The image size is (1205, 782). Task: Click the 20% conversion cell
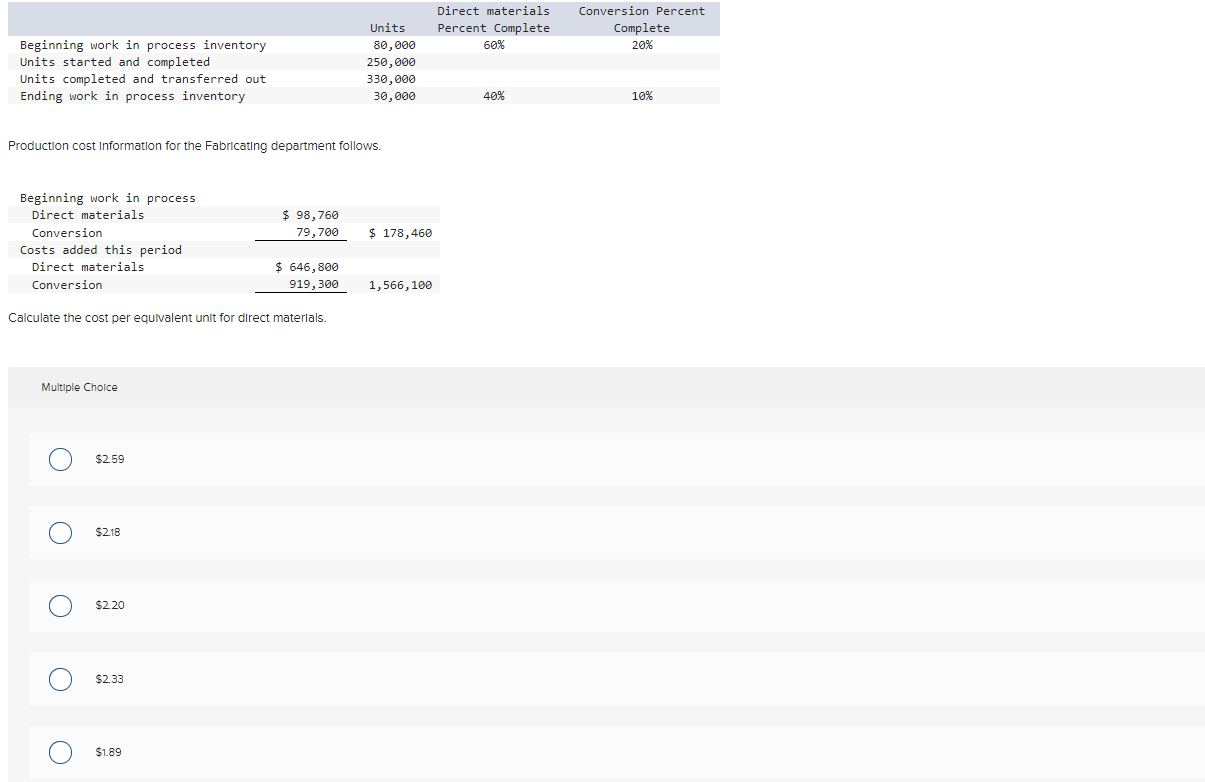[x=642, y=45]
